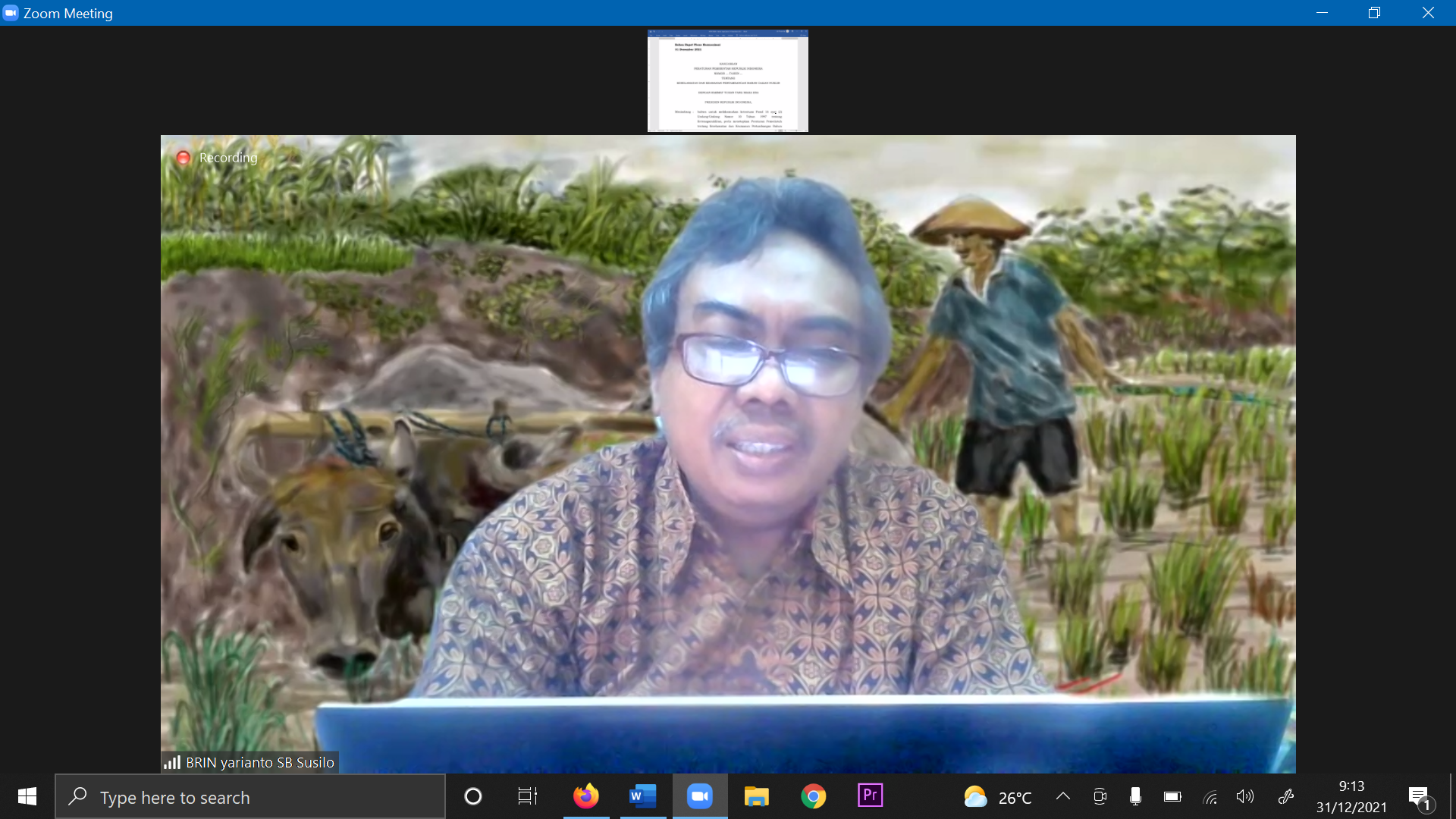The width and height of the screenshot is (1456, 819).
Task: Open the Wi-Fi network tray icon
Action: [1210, 797]
